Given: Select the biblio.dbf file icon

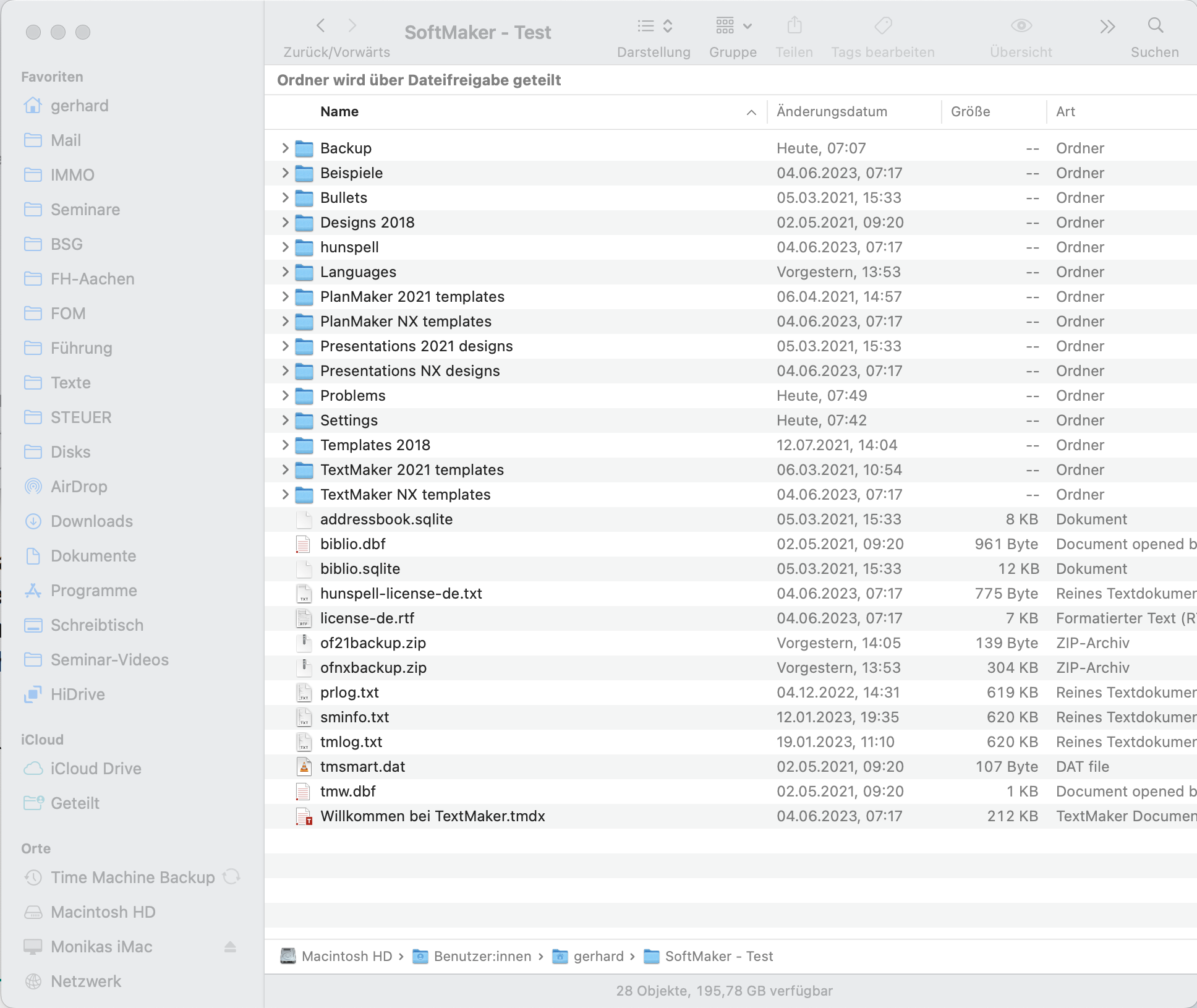Looking at the screenshot, I should click(x=304, y=544).
